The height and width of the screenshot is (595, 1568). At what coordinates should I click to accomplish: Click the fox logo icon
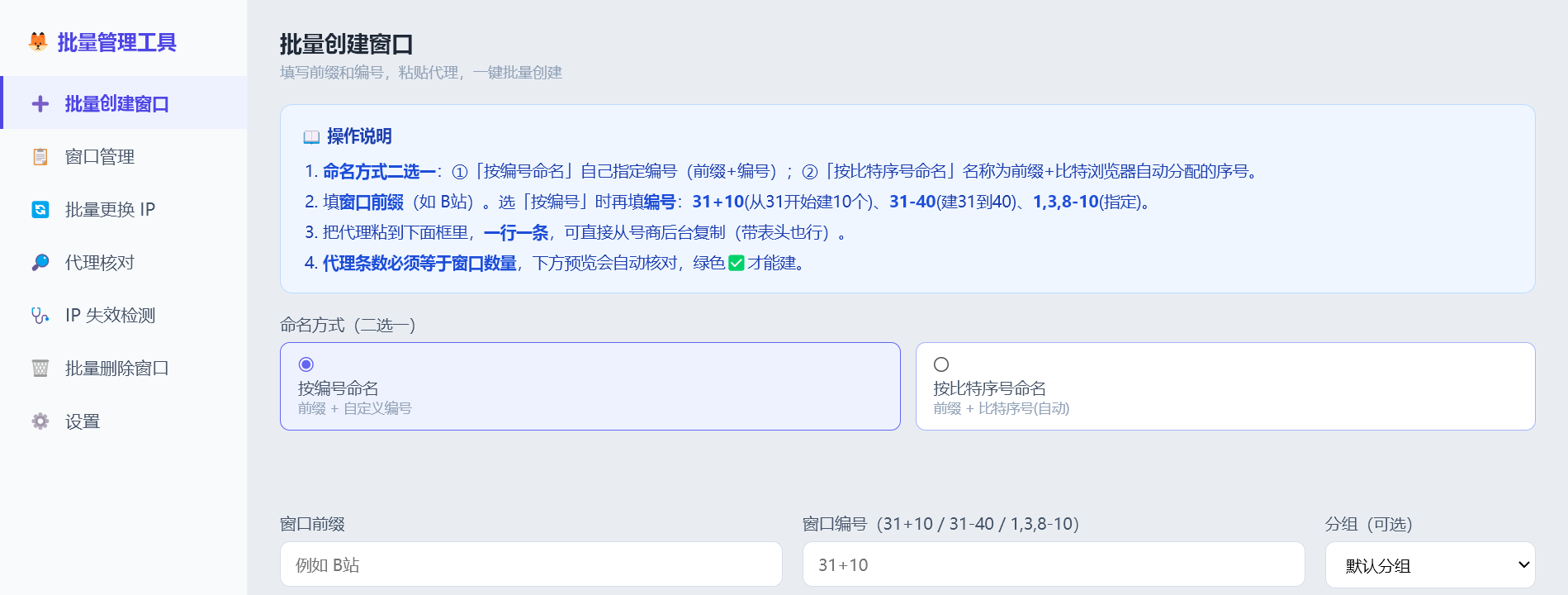[x=38, y=41]
